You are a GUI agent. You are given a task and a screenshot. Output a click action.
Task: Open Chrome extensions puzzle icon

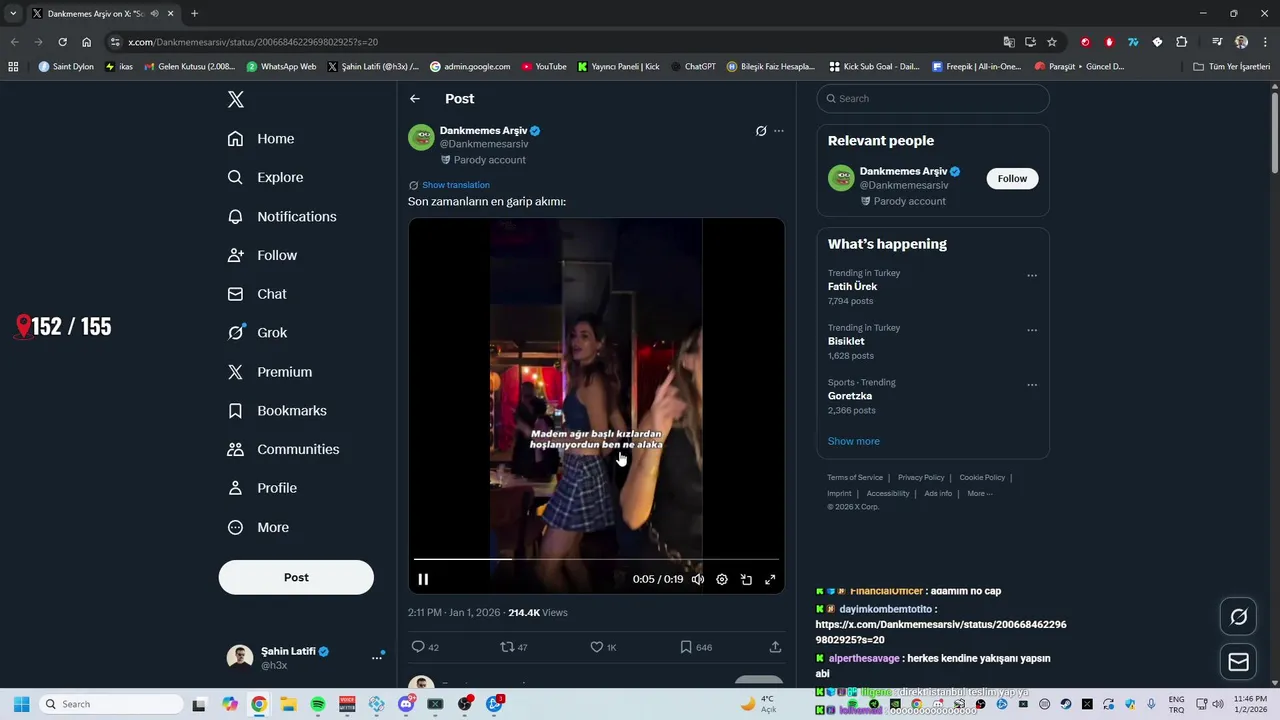tap(1182, 42)
